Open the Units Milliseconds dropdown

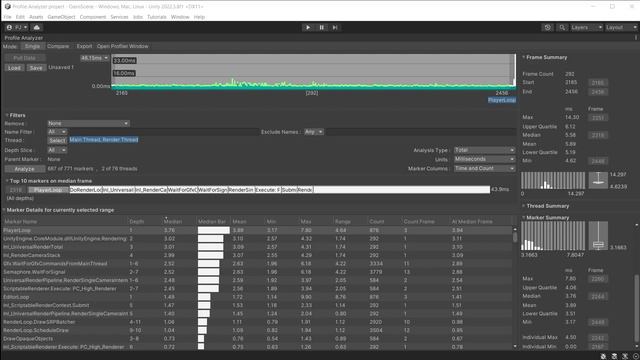coord(484,159)
